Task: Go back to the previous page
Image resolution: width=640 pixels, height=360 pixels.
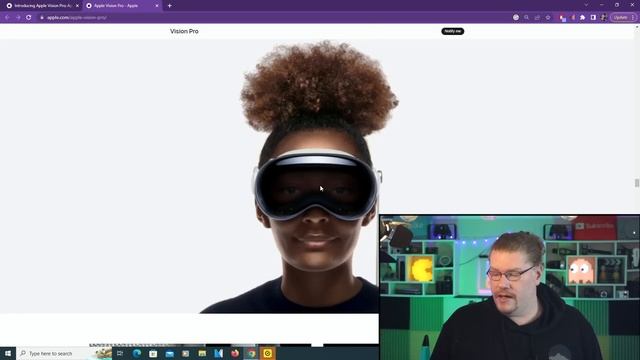Action: coord(7,18)
